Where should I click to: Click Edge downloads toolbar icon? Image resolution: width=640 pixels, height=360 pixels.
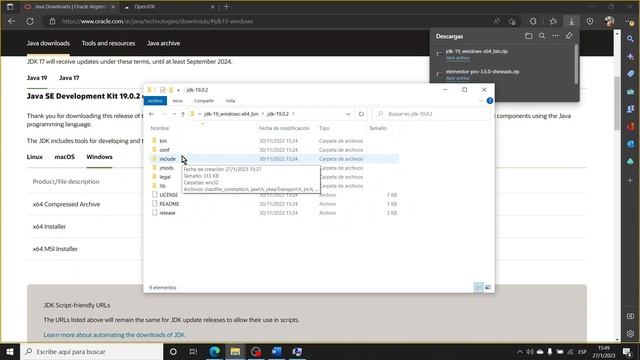[571, 21]
